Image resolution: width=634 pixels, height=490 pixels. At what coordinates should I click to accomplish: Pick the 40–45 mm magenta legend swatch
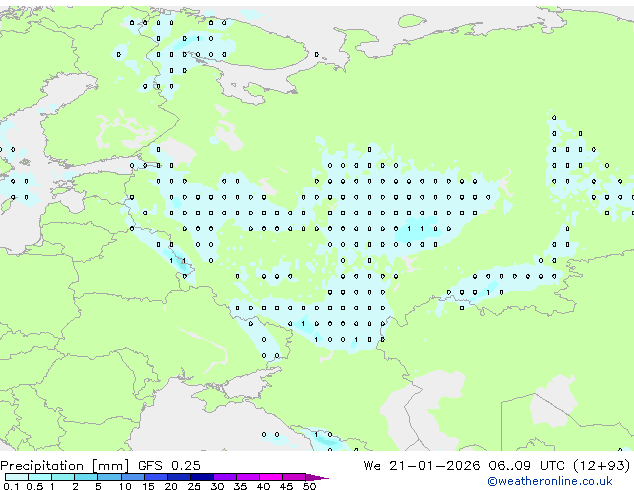click(271, 477)
